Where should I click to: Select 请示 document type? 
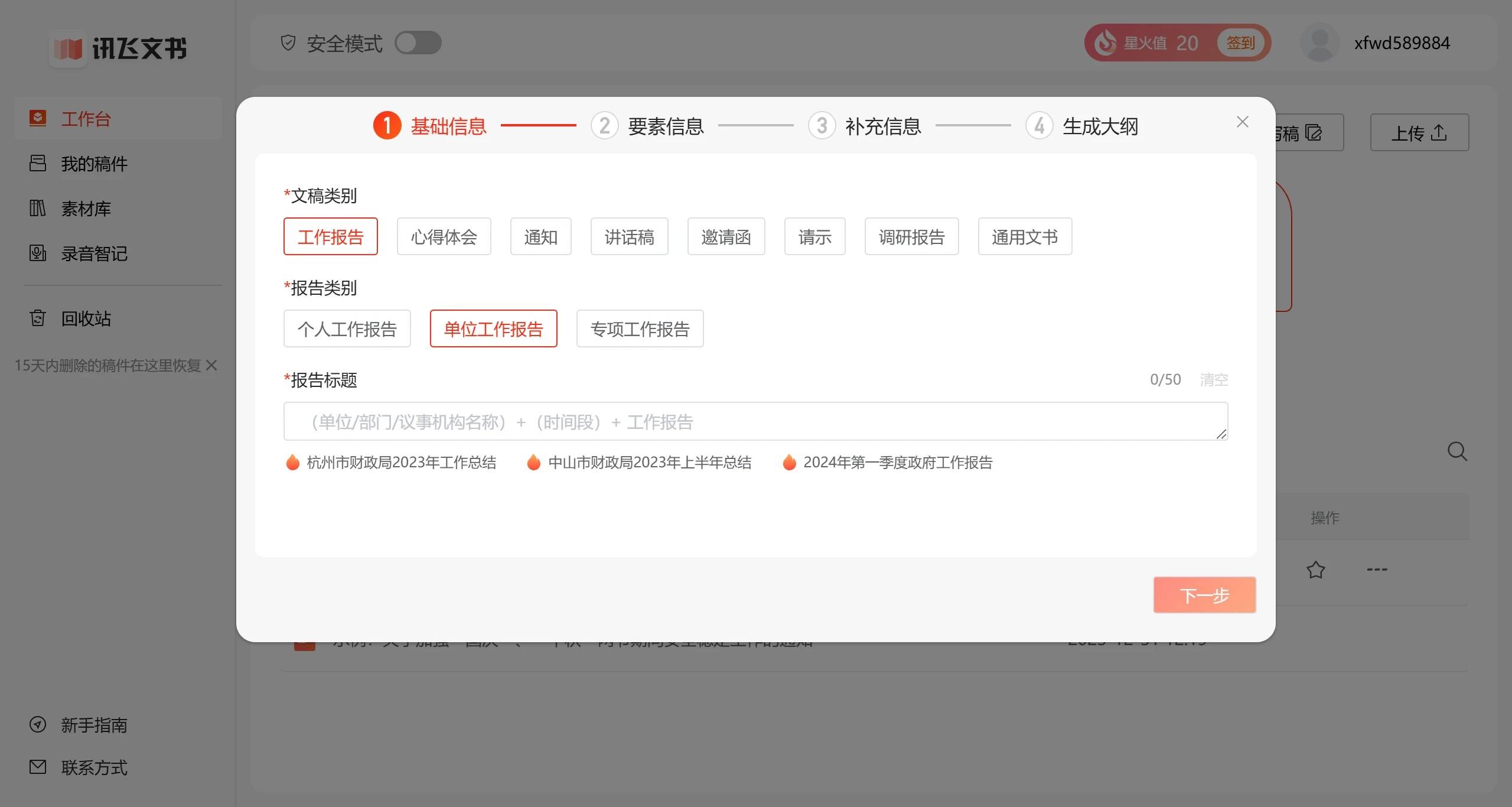pos(815,236)
